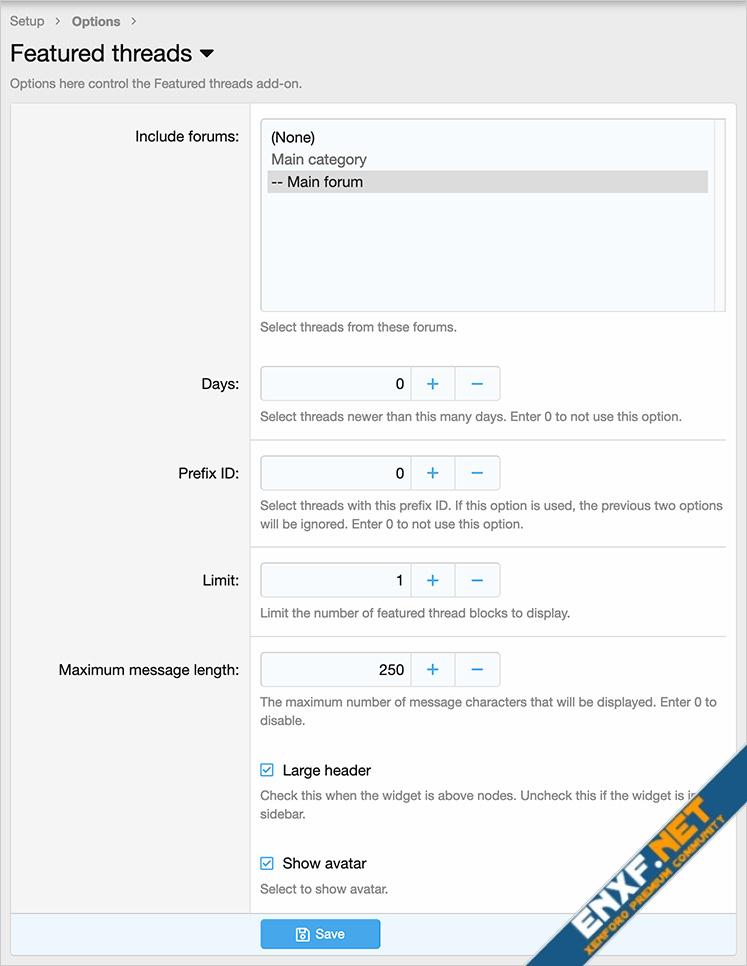Click plus icon for Prefix ID
This screenshot has height=966, width=747.
[x=433, y=473]
